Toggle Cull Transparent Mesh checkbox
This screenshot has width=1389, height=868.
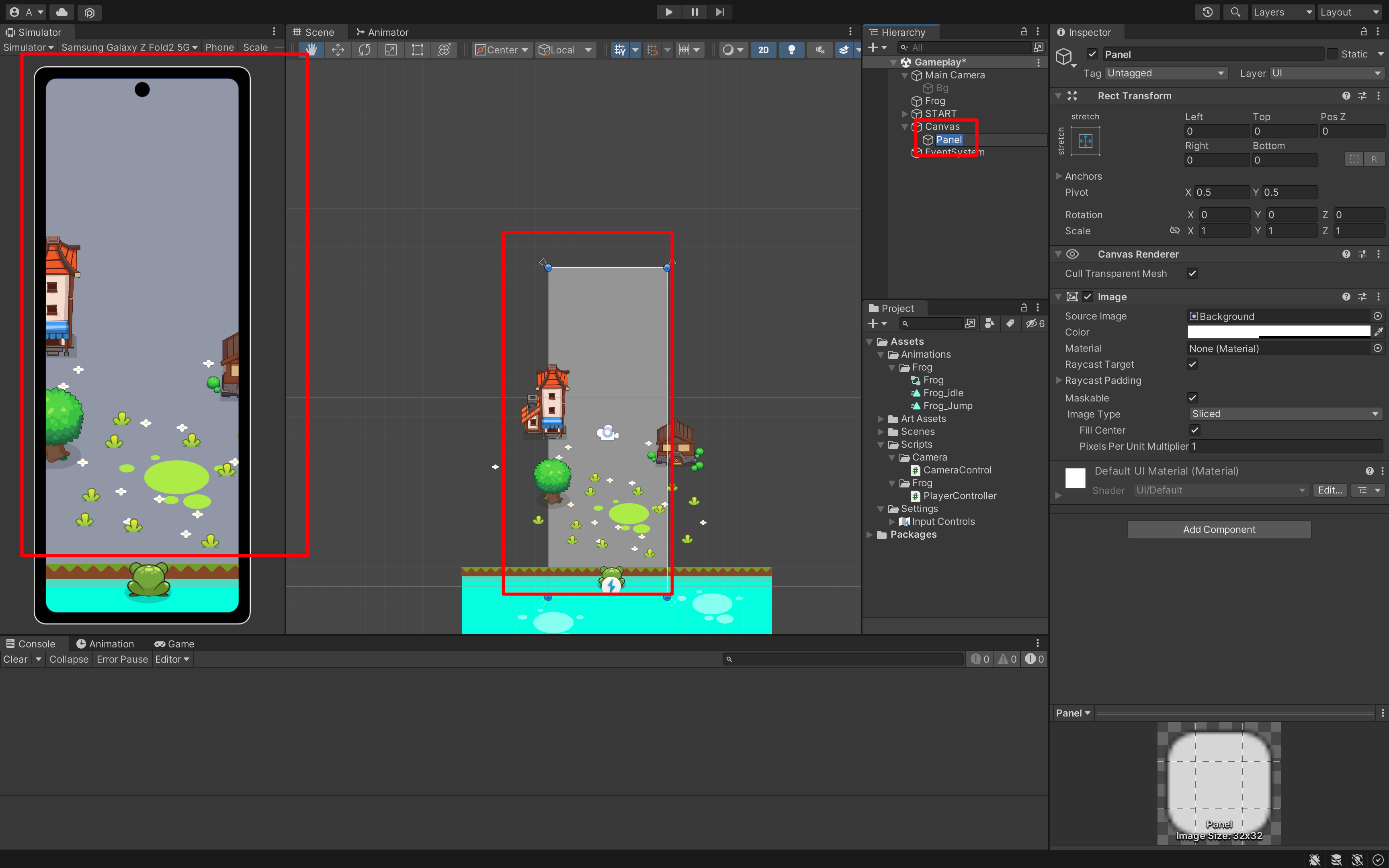click(x=1193, y=273)
